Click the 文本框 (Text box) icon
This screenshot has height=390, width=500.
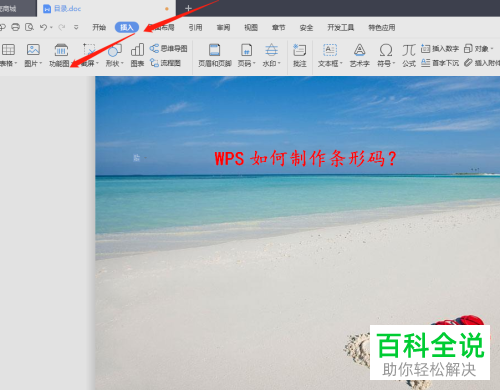point(330,50)
